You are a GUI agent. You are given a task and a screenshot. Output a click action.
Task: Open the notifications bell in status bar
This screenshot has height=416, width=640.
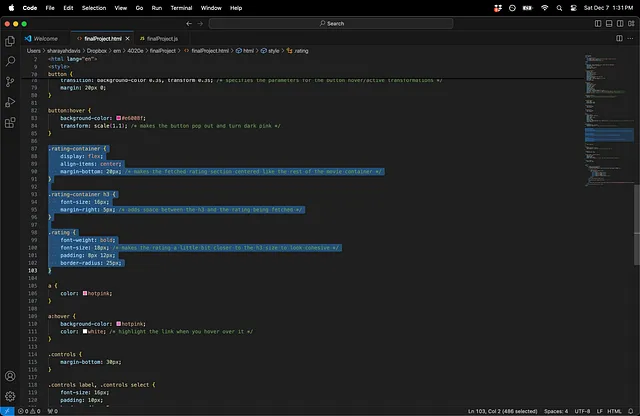pyautogui.click(x=629, y=411)
